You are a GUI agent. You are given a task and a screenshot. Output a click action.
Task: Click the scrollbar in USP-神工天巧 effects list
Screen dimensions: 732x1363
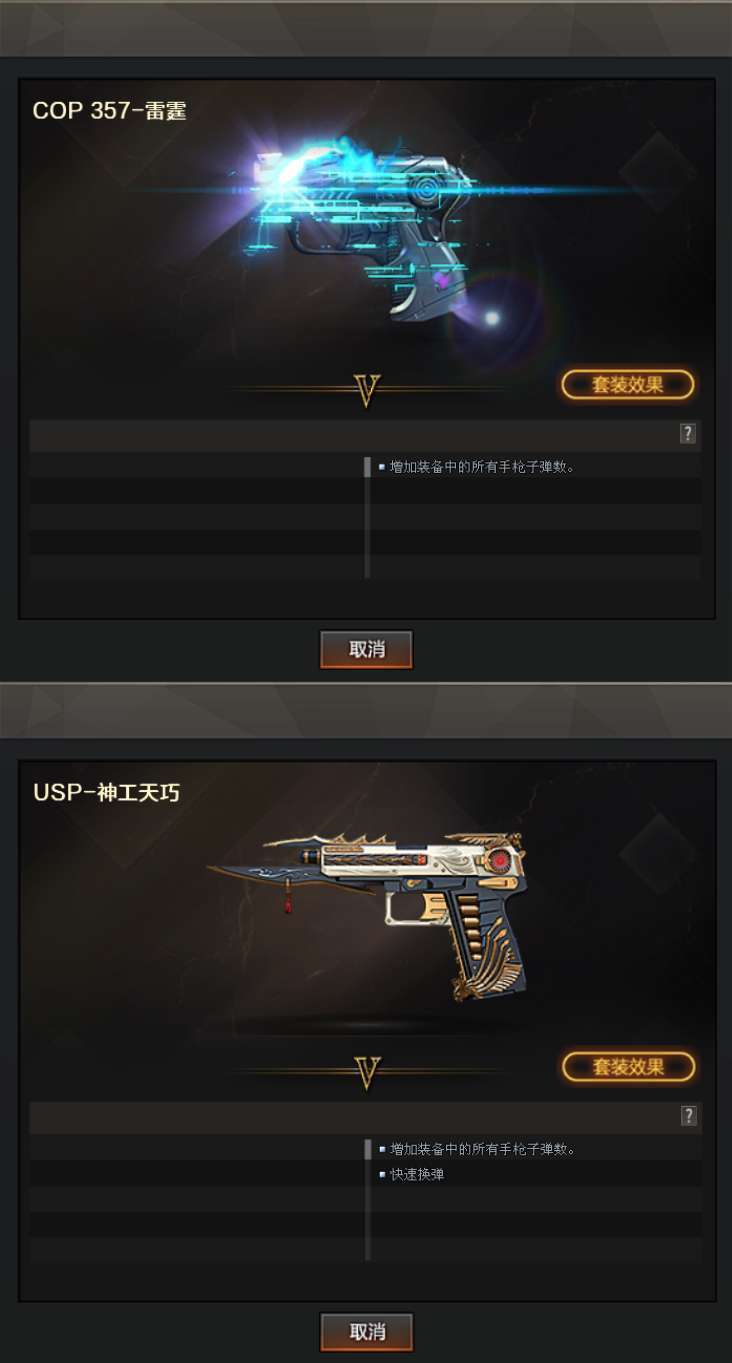[367, 1199]
